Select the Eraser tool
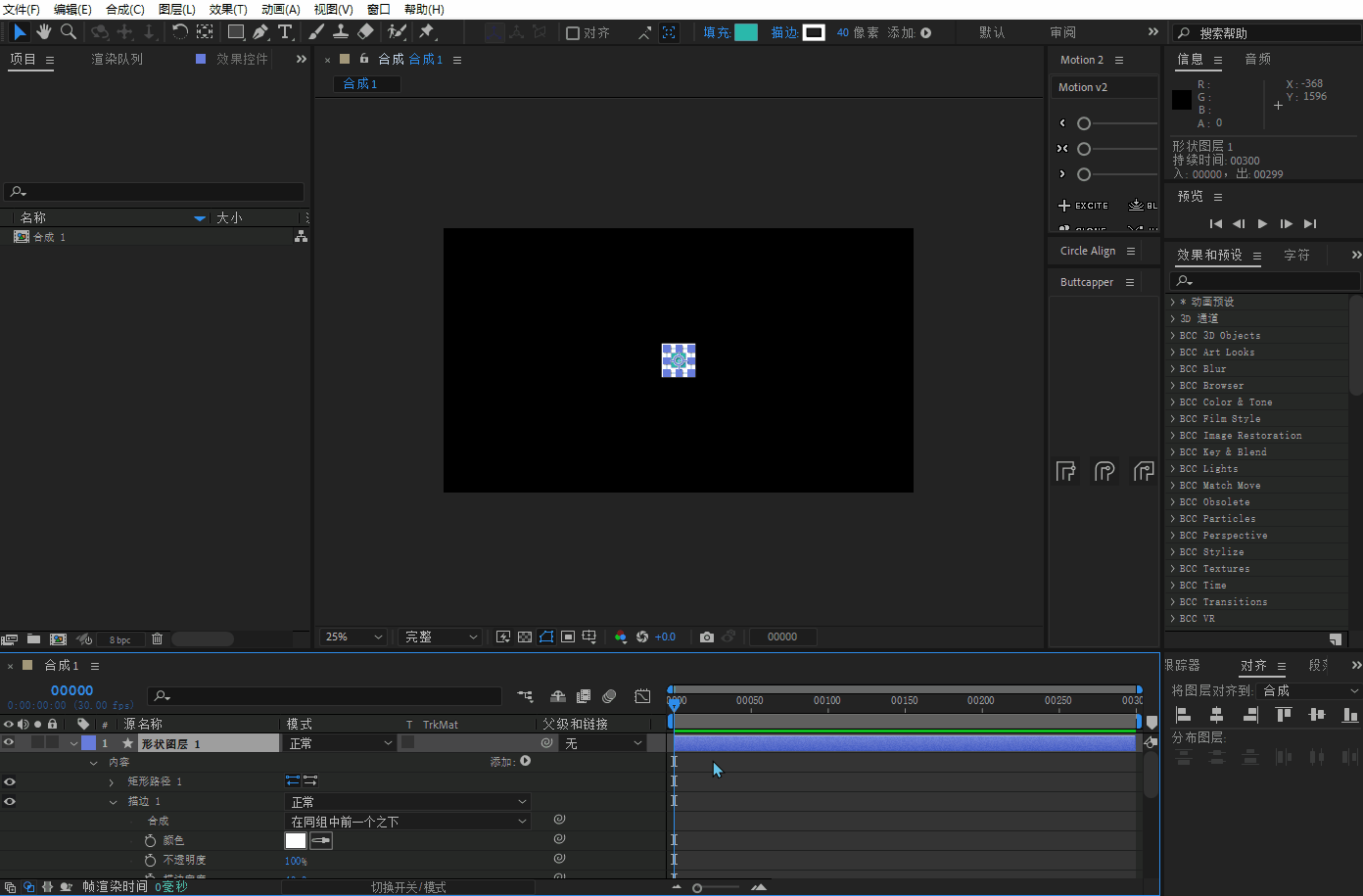 point(365,32)
